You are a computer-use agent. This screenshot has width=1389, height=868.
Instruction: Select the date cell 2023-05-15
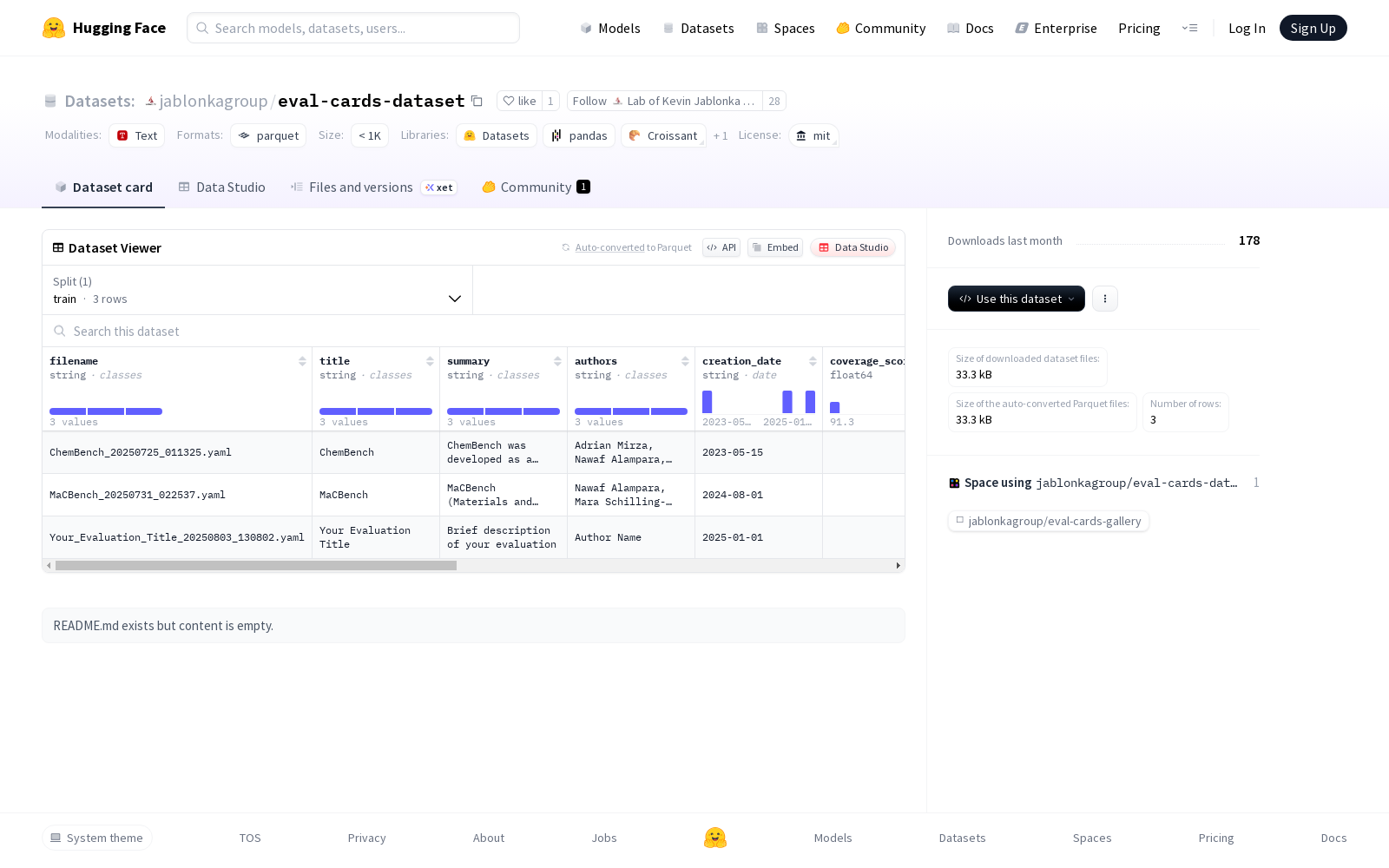tap(759, 452)
